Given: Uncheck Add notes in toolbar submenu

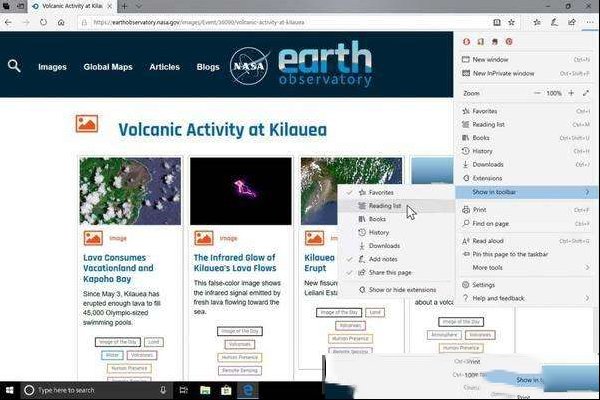Looking at the screenshot, I should point(396,259).
